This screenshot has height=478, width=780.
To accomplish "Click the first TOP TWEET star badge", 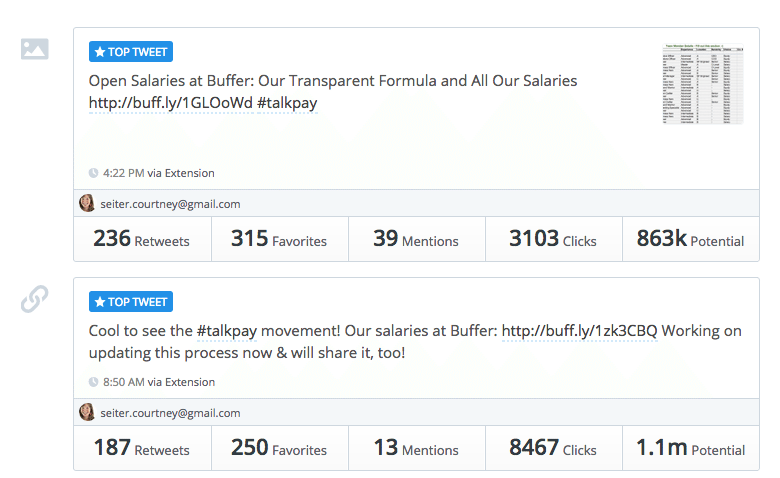I will point(131,52).
